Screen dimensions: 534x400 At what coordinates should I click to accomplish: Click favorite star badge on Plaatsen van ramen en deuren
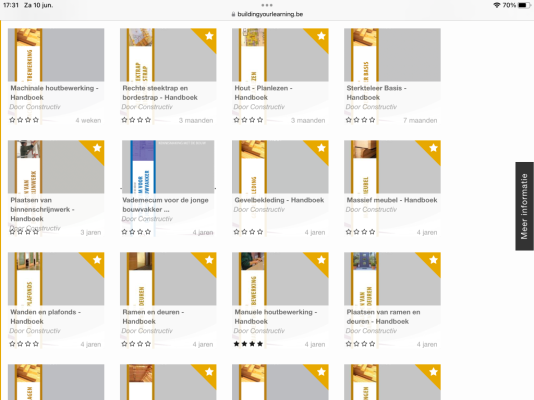click(433, 260)
